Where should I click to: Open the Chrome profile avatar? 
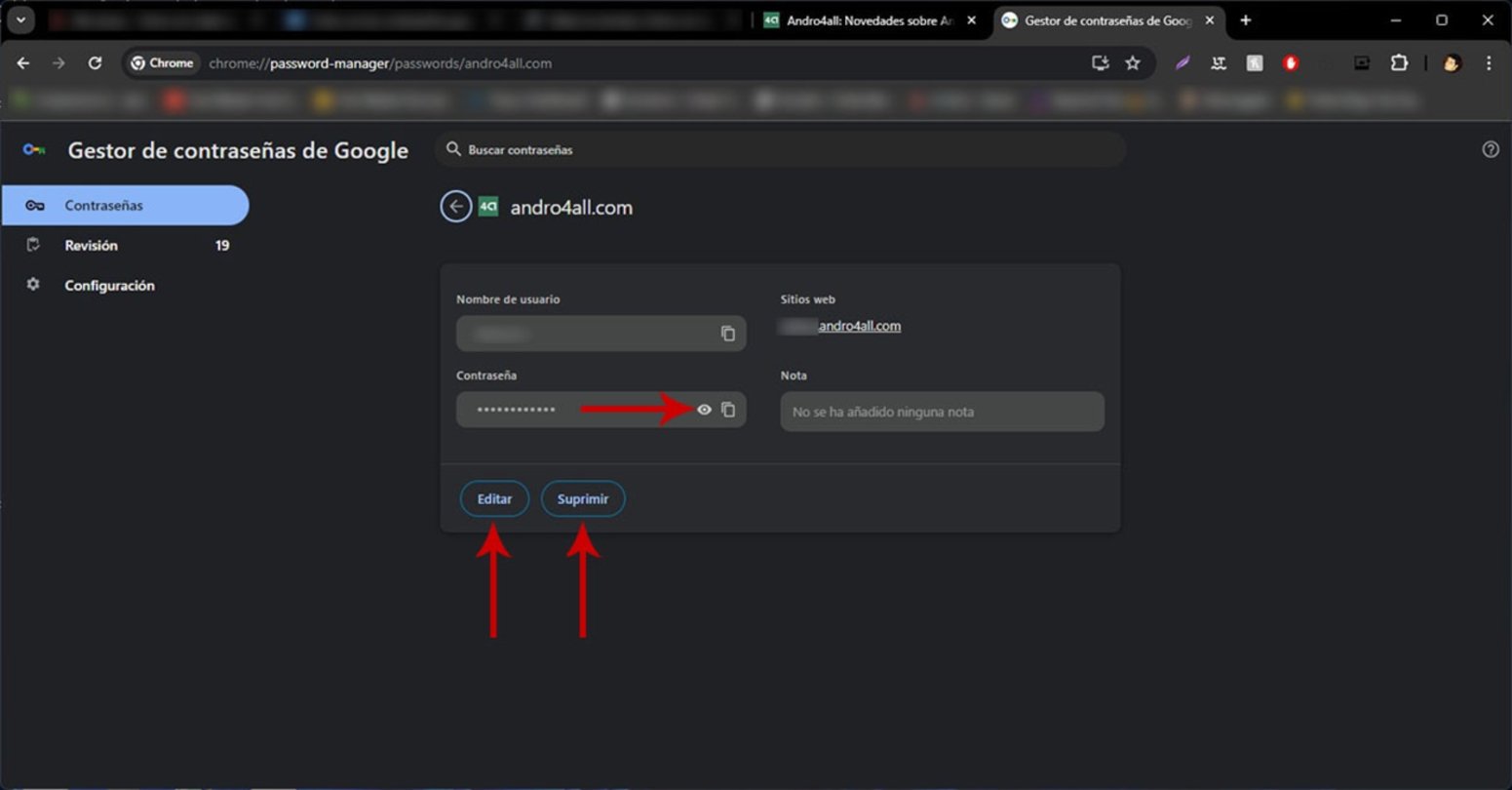(1452, 63)
